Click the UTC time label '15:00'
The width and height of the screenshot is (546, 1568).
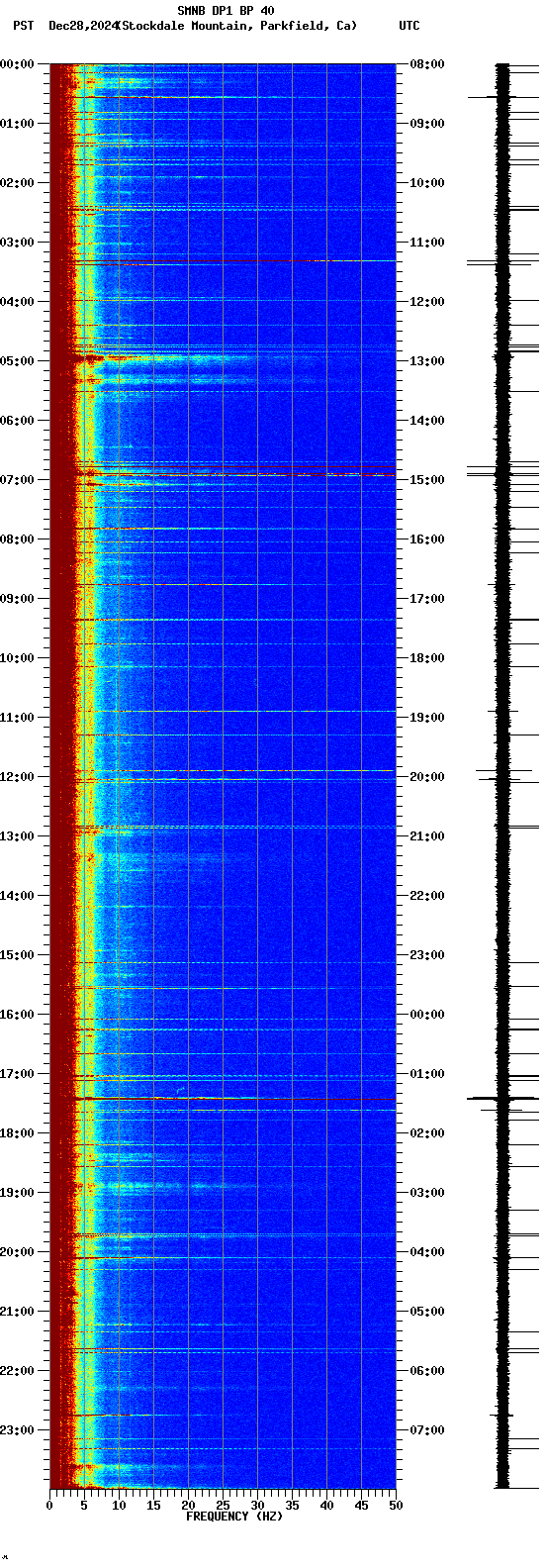coord(427,480)
